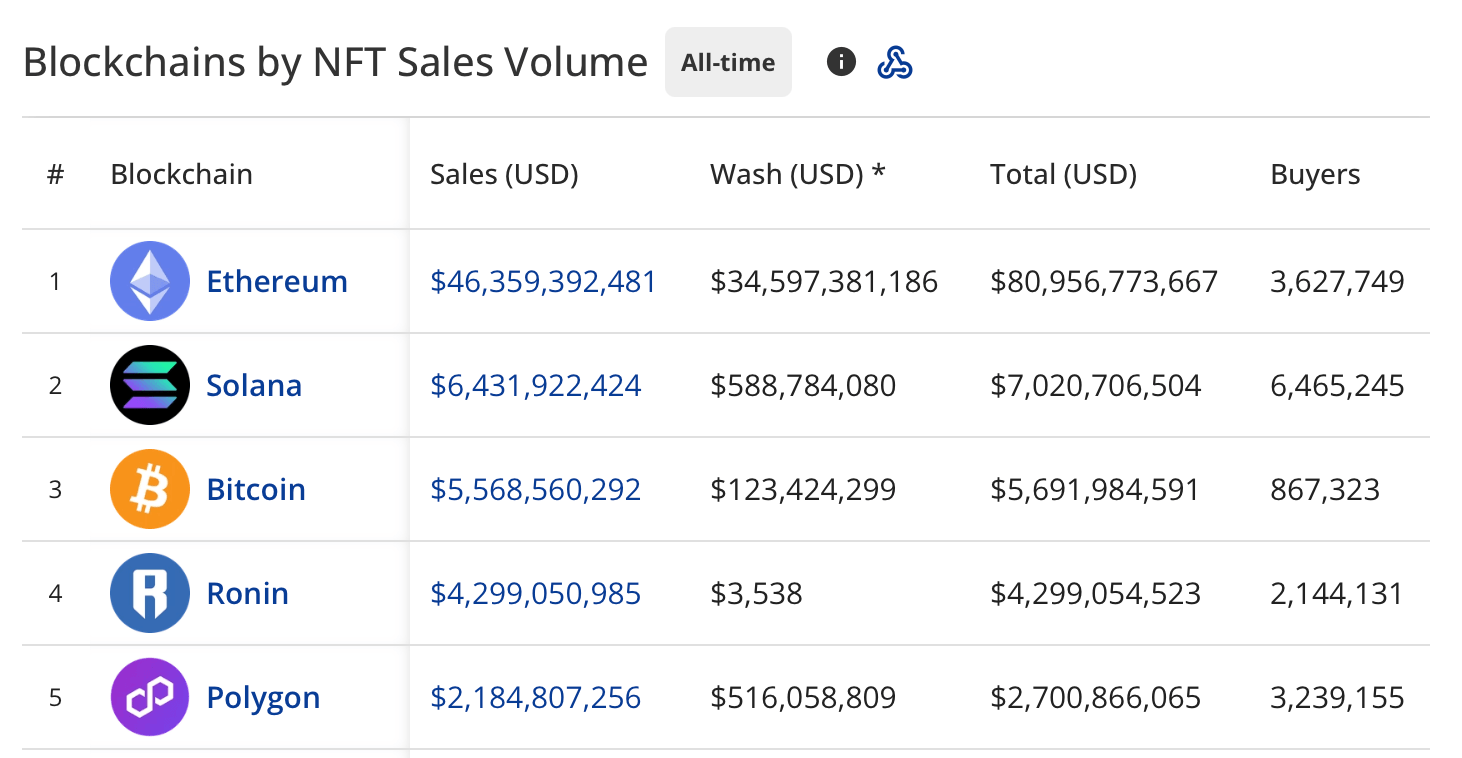This screenshot has width=1462, height=758.
Task: Open Solana sales figure $6,431,922,424
Action: tap(535, 386)
